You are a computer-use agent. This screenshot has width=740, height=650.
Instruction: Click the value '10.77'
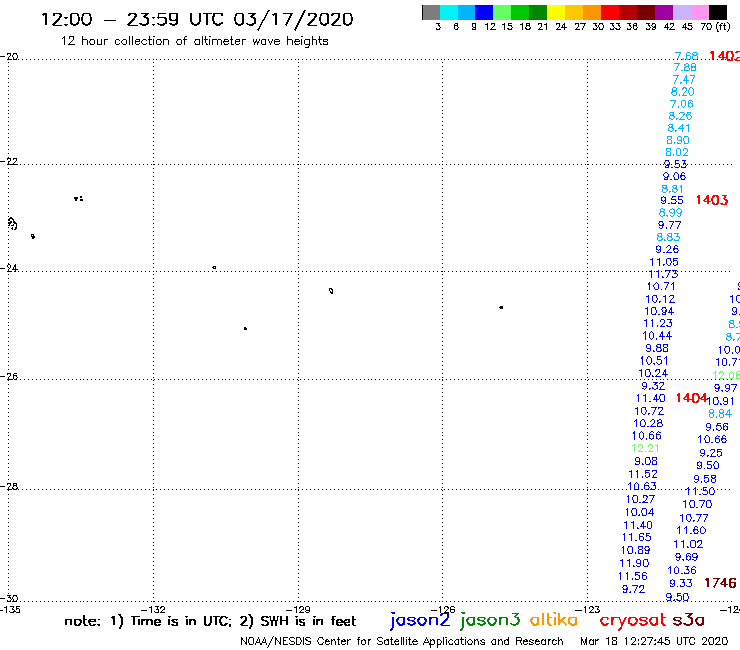click(x=694, y=518)
